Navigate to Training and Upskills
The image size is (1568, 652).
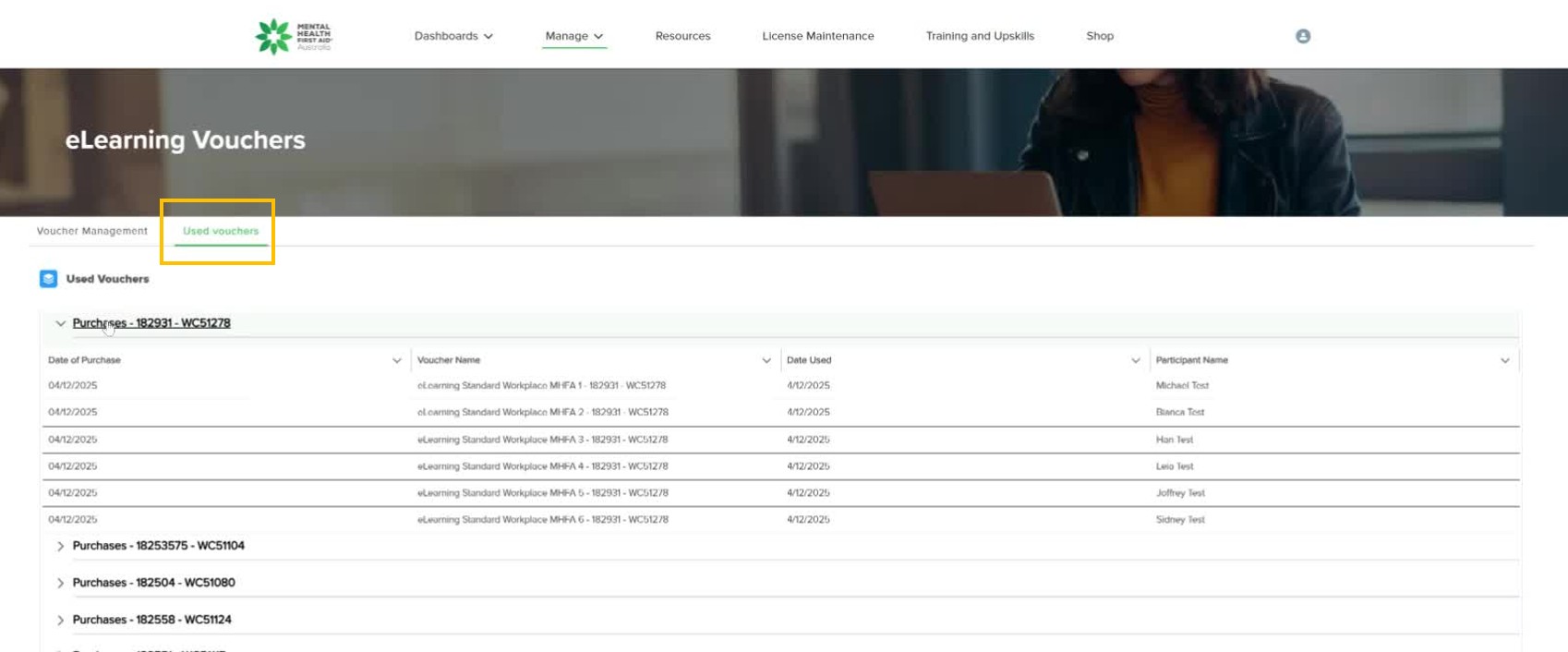980,36
